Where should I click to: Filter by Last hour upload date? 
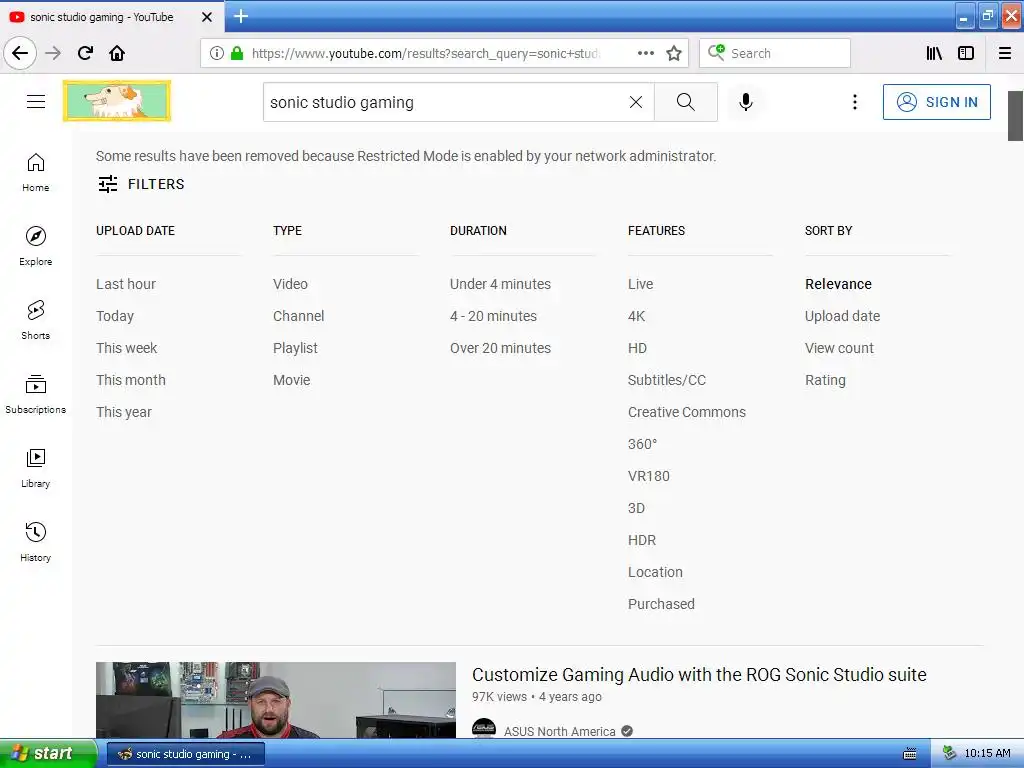[x=126, y=284]
